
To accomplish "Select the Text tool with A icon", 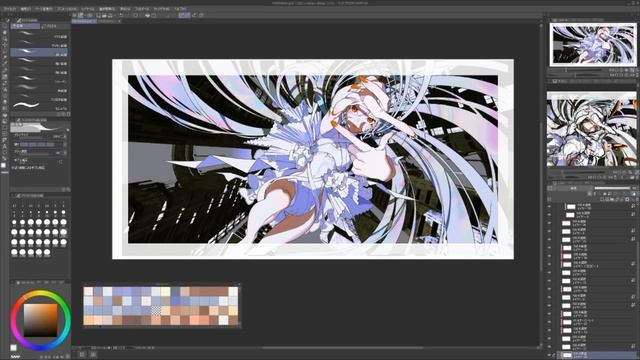I will coord(4,145).
